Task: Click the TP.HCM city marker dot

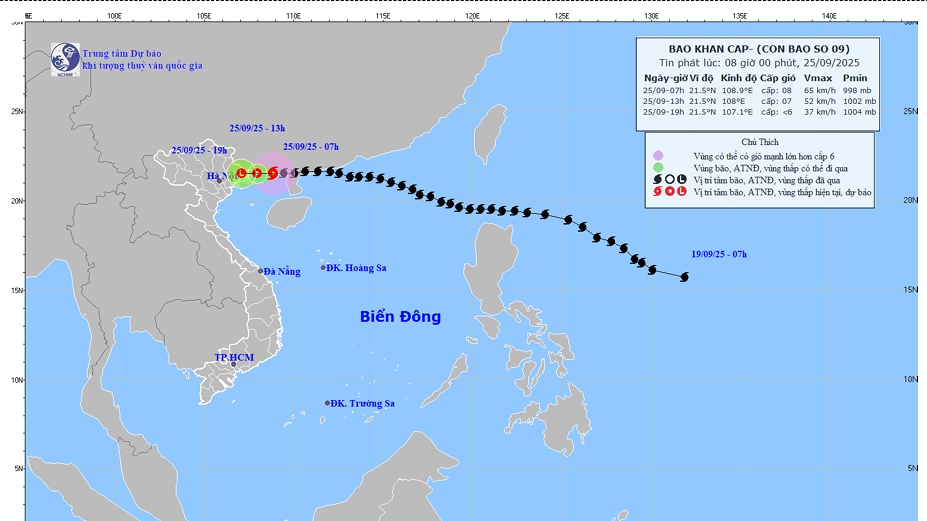Action: (x=234, y=364)
